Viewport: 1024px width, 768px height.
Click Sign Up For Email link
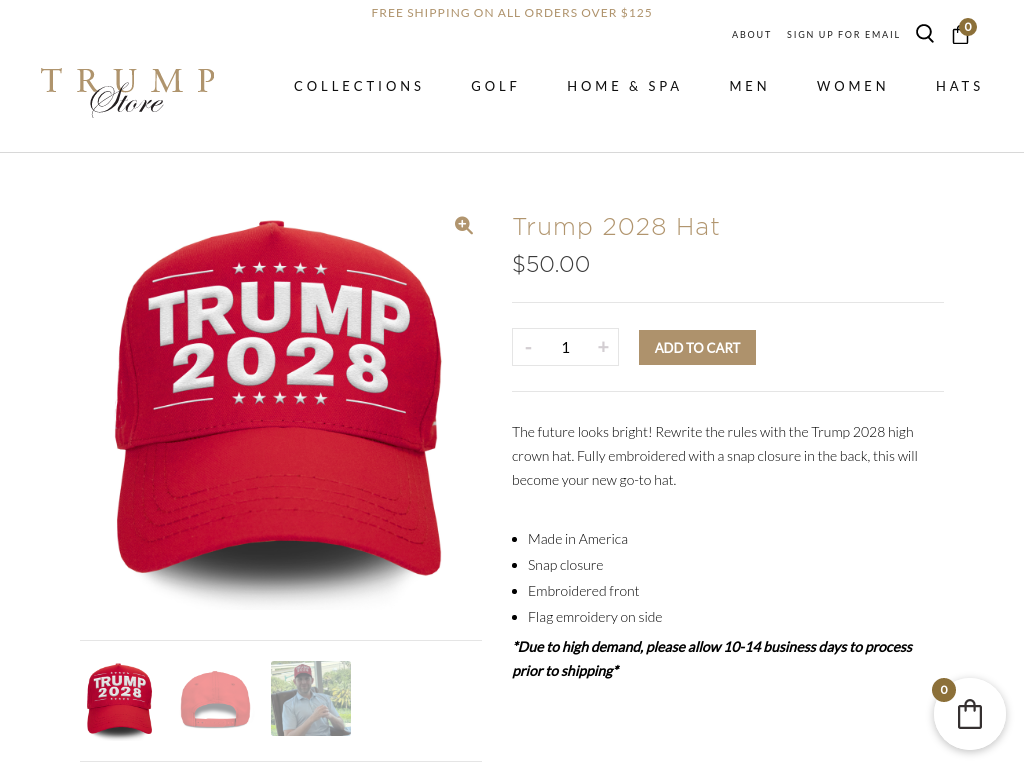coord(843,35)
